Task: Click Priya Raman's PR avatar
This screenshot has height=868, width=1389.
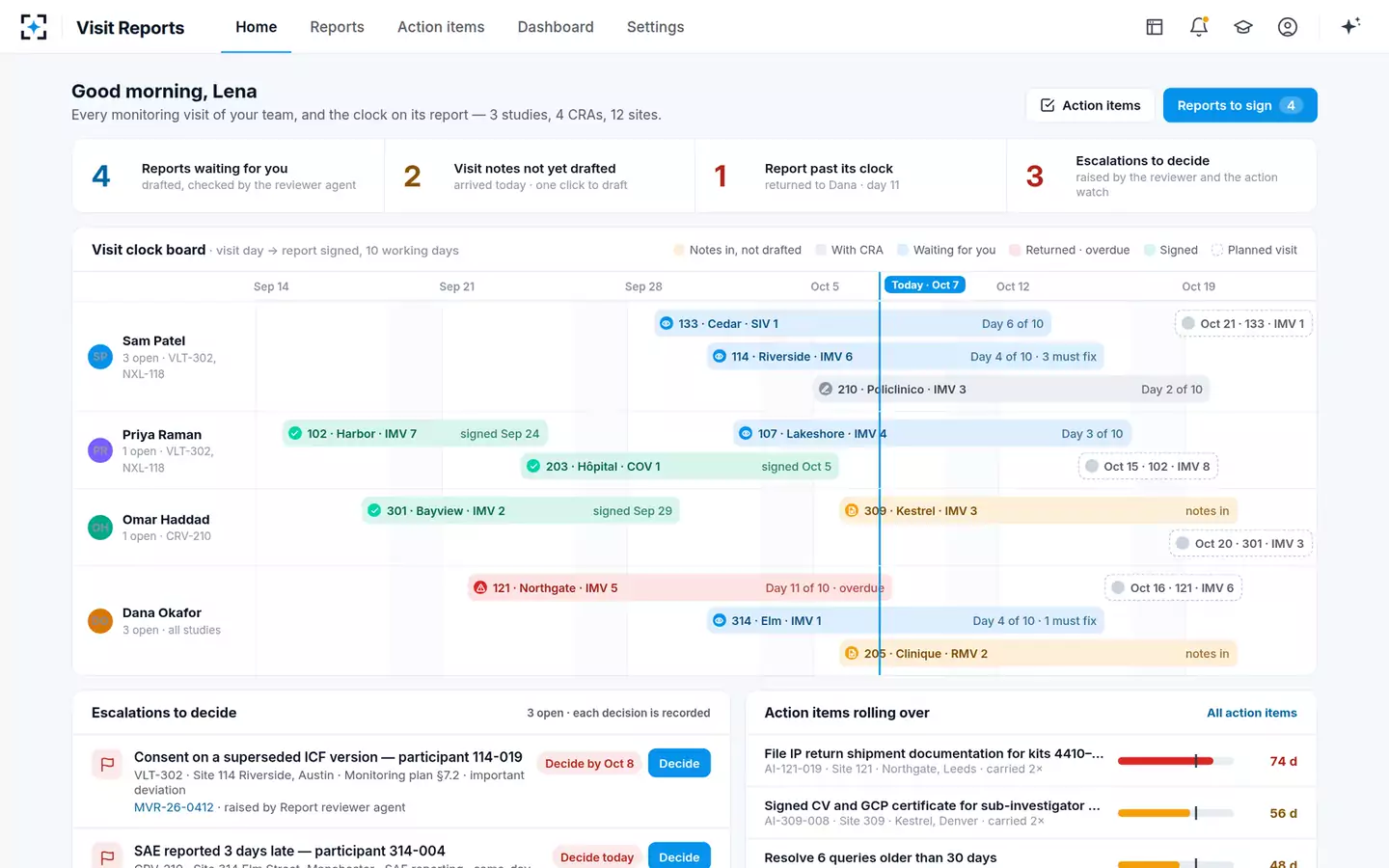Action: [100, 450]
